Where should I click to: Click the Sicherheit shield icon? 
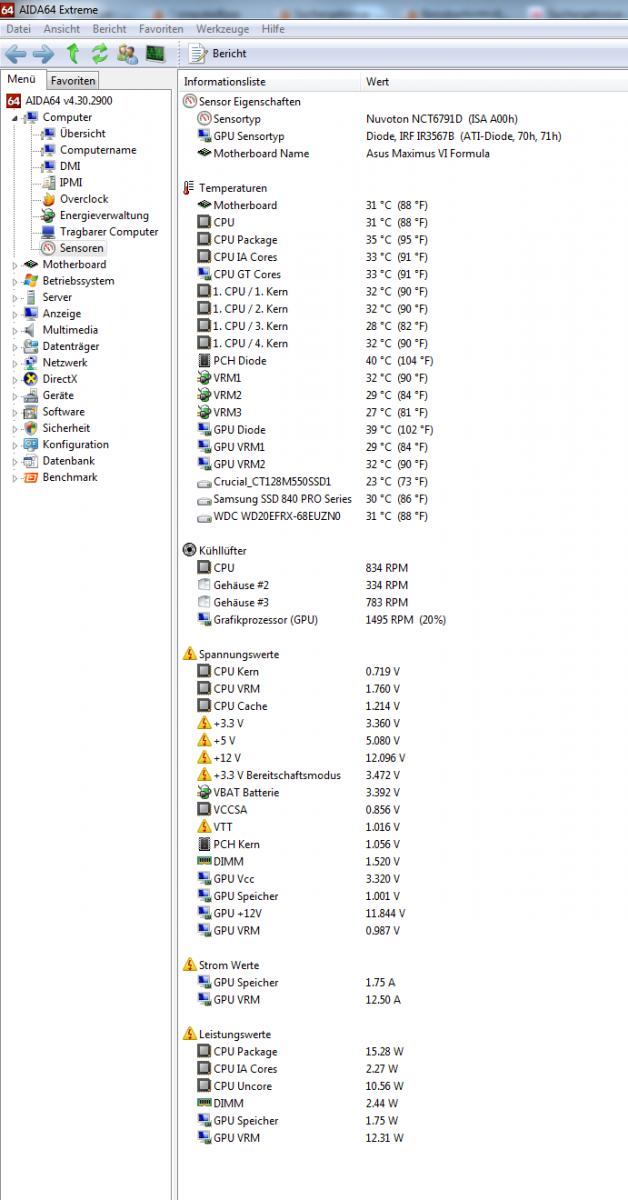click(x=31, y=428)
